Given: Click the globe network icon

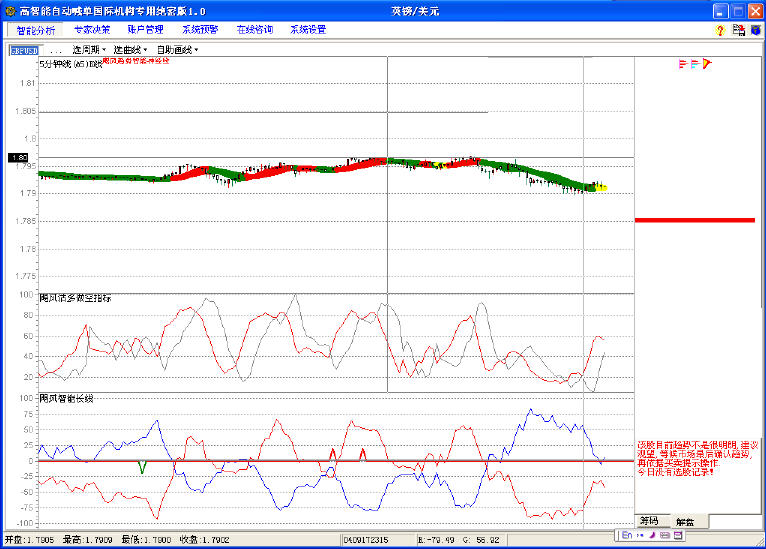Looking at the screenshot, I should point(755,30).
